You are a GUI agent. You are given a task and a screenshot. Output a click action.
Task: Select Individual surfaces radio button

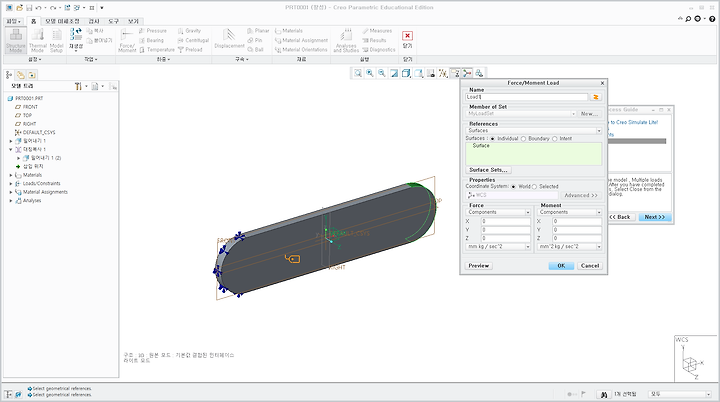[x=493, y=139]
